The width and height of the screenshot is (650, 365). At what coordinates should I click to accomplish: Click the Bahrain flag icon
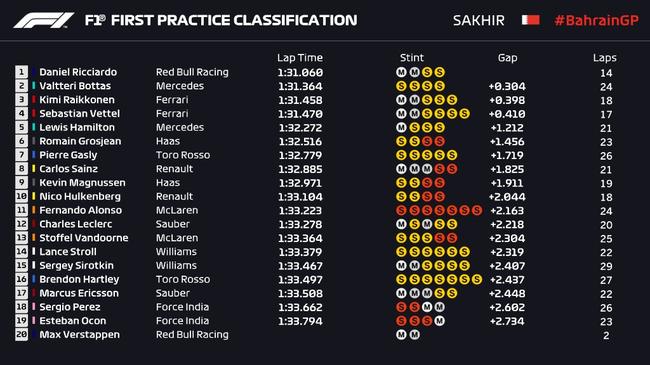click(531, 20)
